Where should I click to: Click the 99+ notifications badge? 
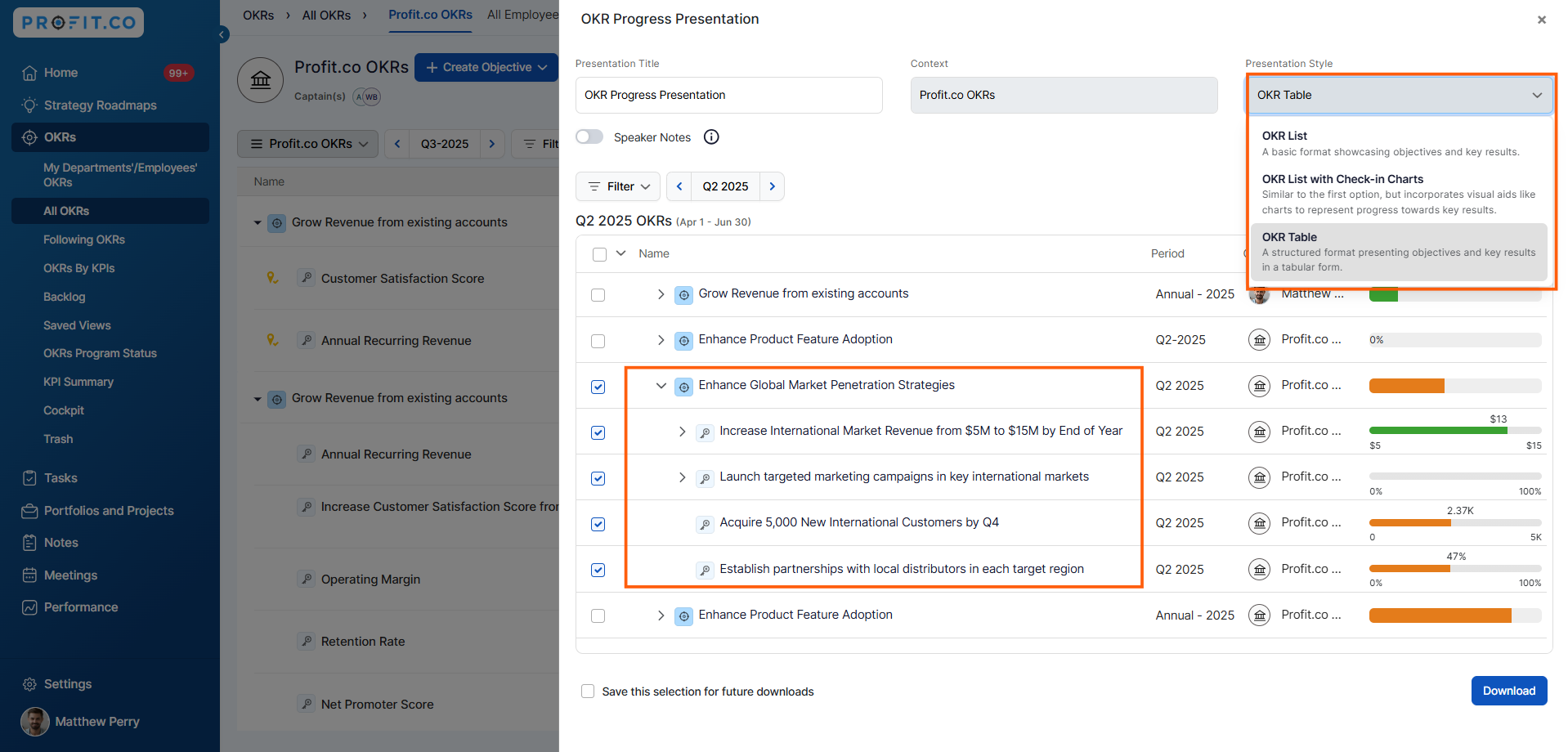[x=178, y=73]
